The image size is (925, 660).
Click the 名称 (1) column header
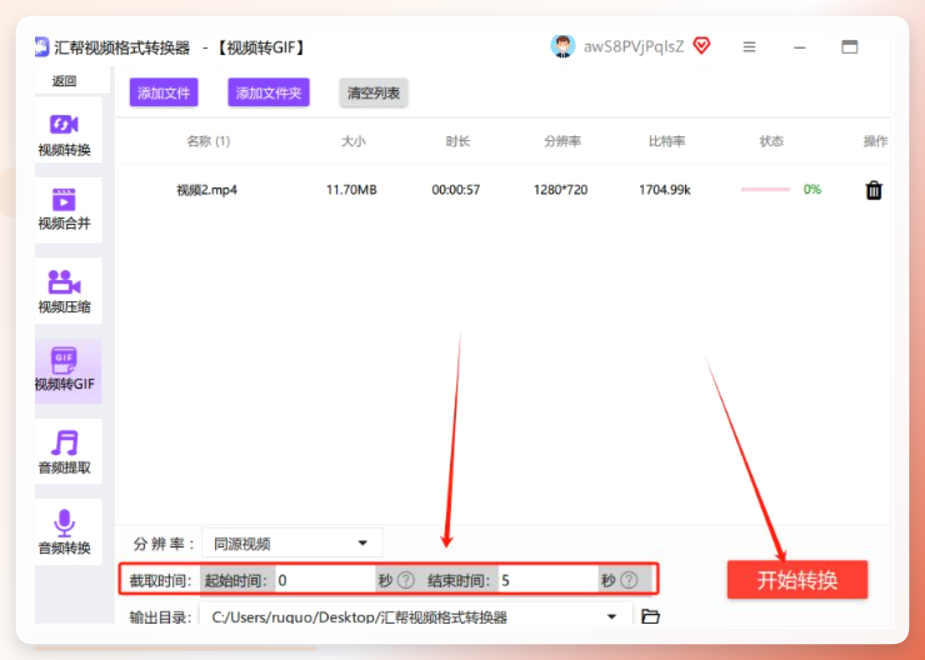208,141
